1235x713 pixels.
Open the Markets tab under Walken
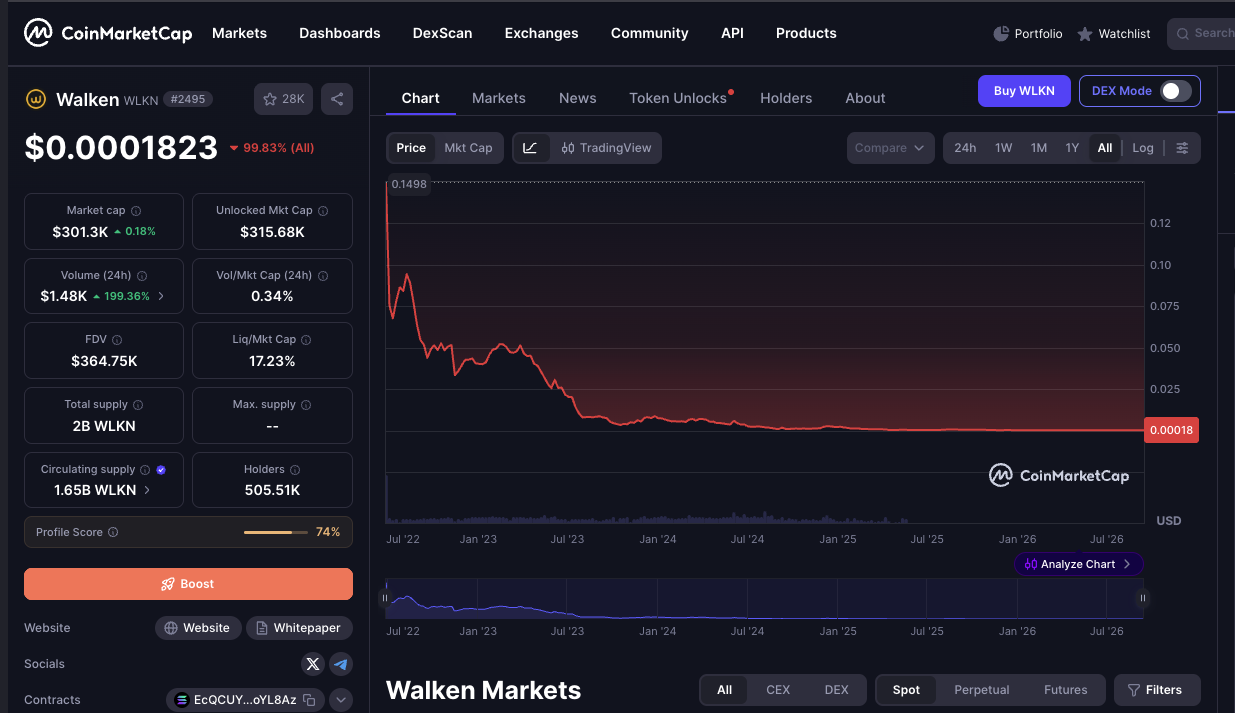click(499, 98)
